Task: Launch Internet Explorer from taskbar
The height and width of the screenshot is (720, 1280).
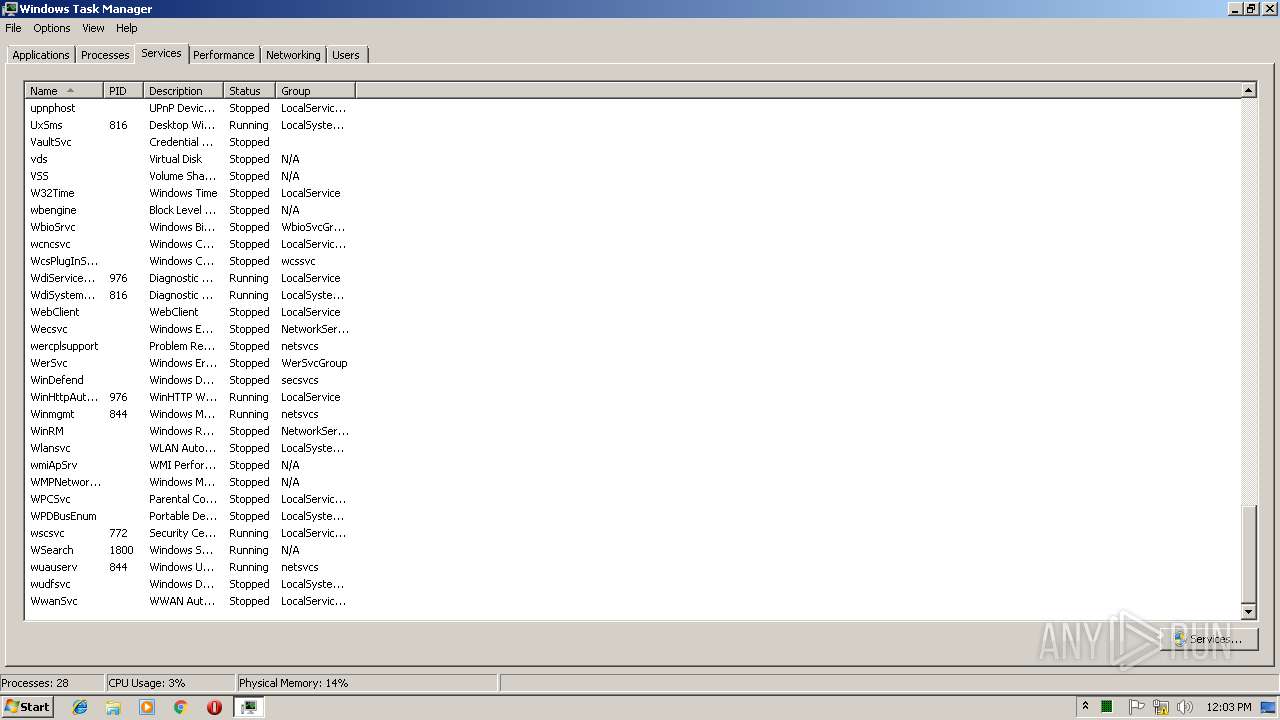Action: click(x=80, y=707)
